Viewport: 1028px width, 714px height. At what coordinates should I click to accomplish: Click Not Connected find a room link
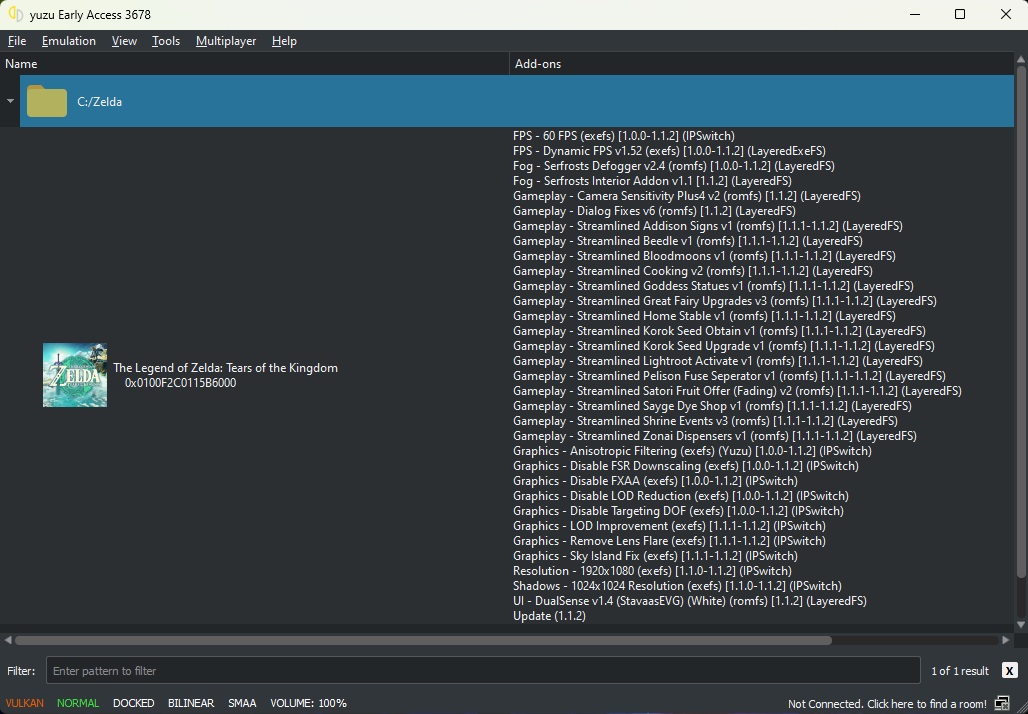click(887, 704)
